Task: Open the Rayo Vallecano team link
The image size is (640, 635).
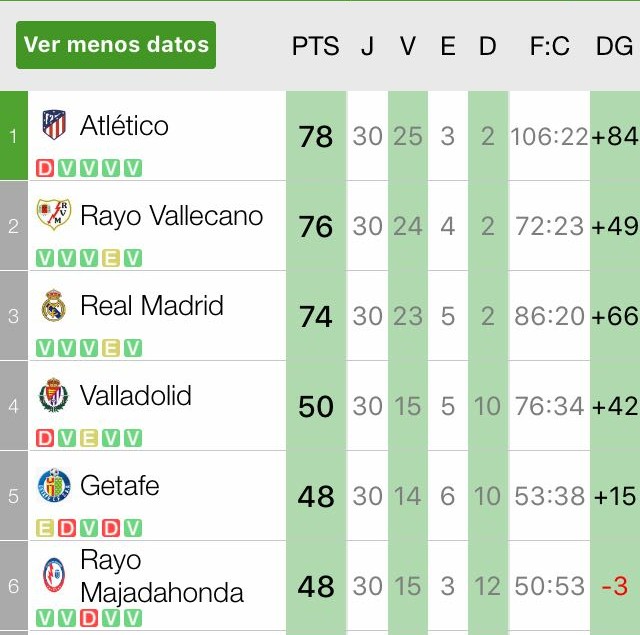Action: [x=171, y=215]
